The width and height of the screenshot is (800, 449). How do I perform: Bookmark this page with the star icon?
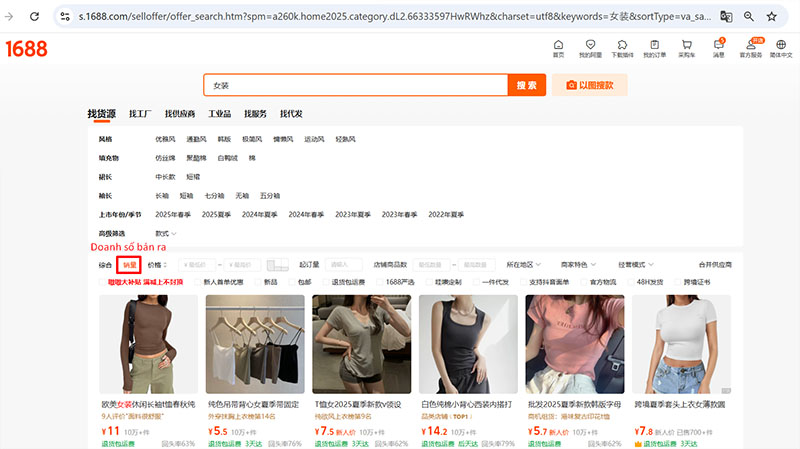point(771,17)
